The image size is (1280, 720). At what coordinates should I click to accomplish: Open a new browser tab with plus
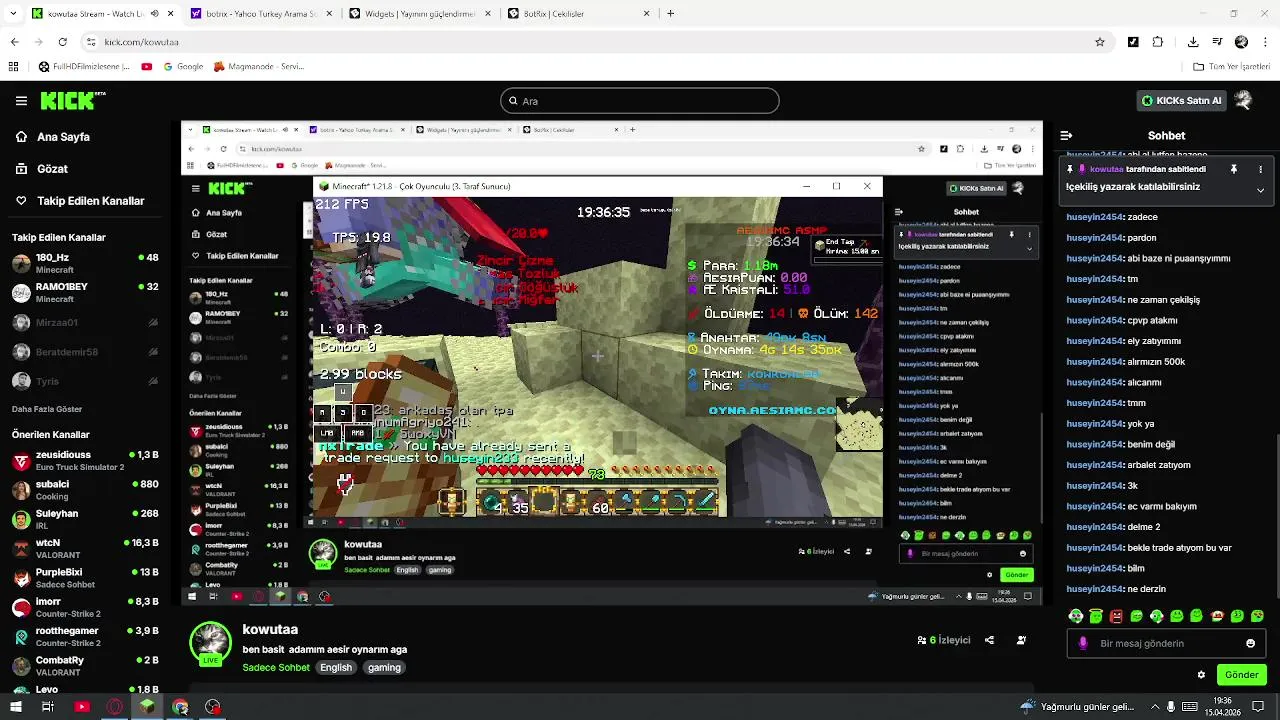[670, 14]
